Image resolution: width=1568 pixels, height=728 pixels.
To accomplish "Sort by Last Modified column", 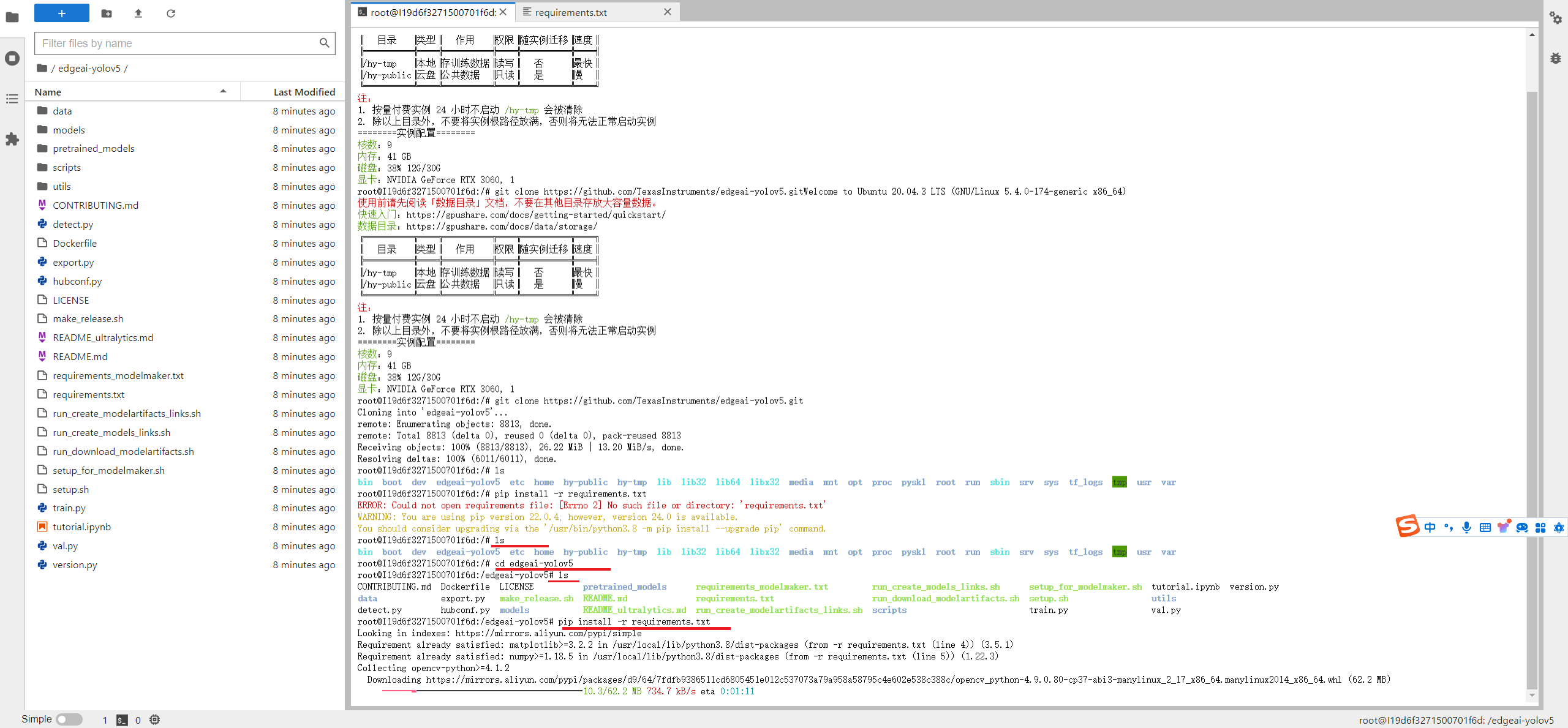I will click(x=304, y=92).
